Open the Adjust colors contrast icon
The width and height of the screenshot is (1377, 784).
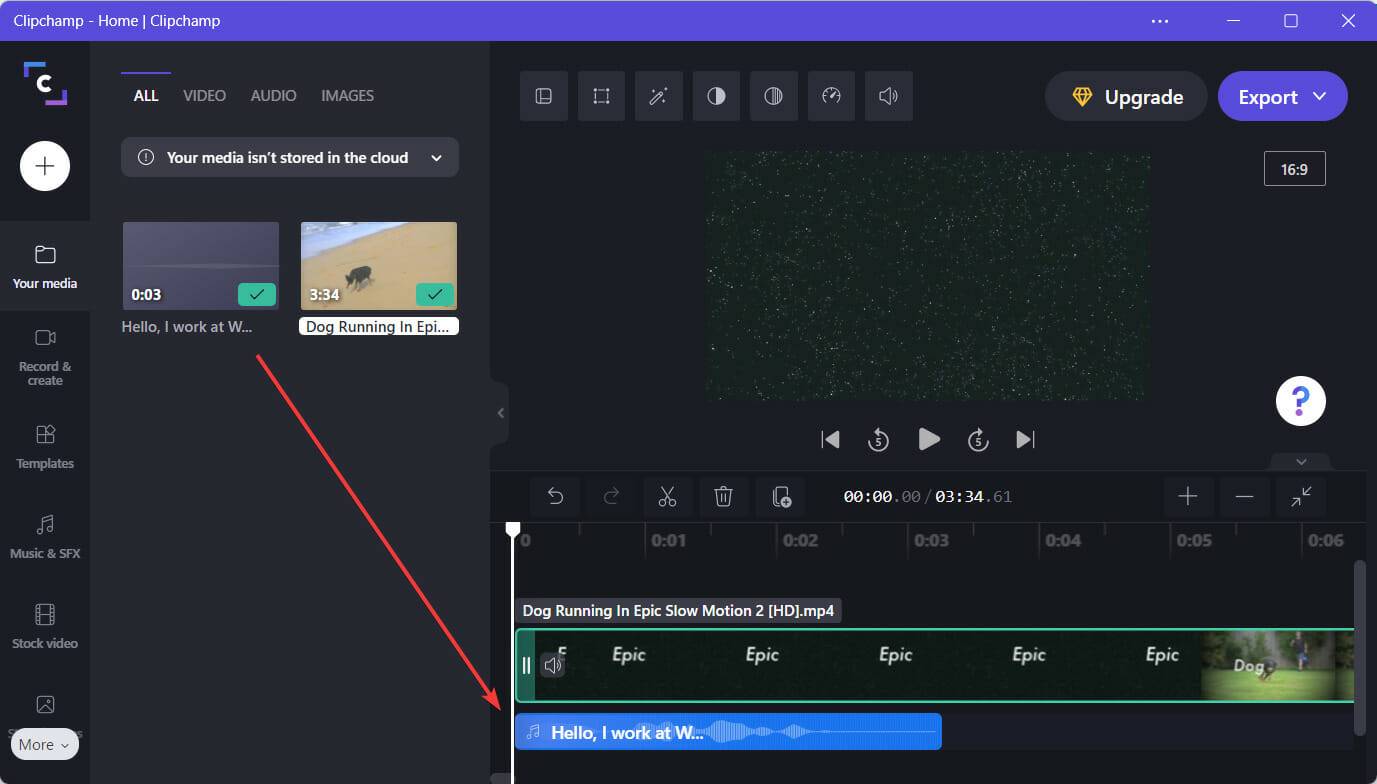coord(716,96)
